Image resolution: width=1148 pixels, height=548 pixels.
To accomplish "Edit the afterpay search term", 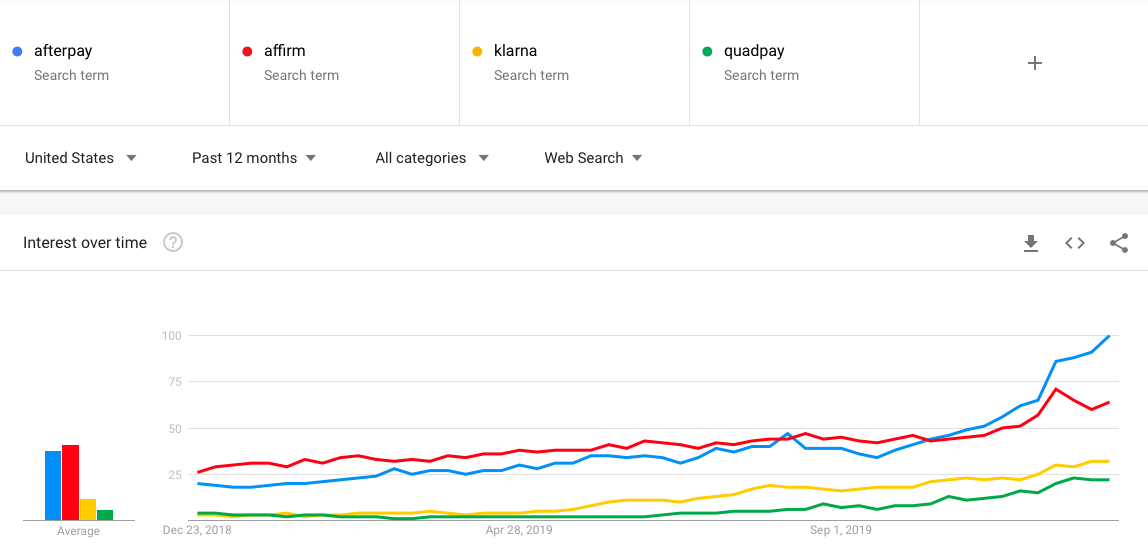I will click(63, 51).
